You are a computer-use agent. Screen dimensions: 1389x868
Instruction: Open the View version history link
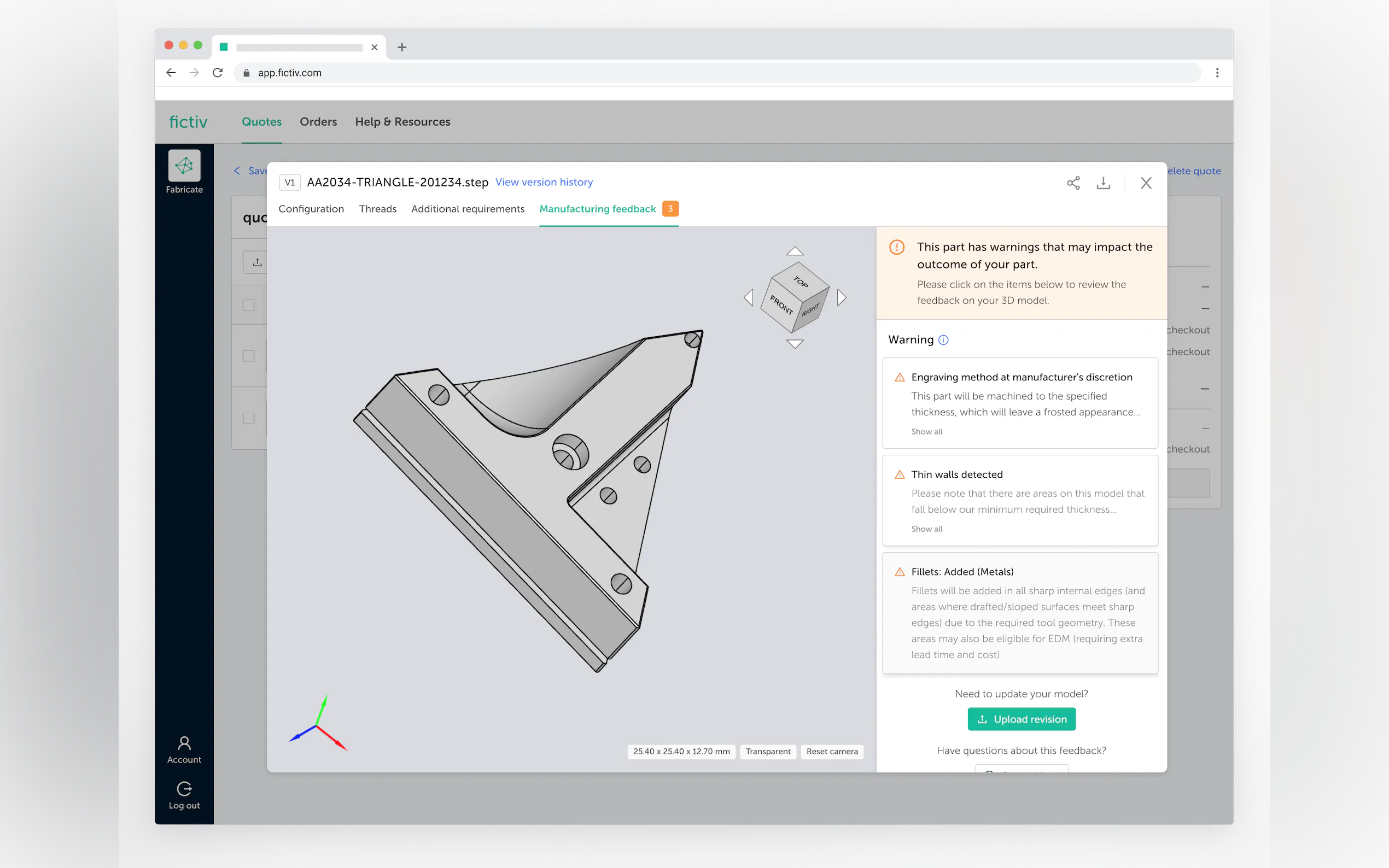(544, 182)
